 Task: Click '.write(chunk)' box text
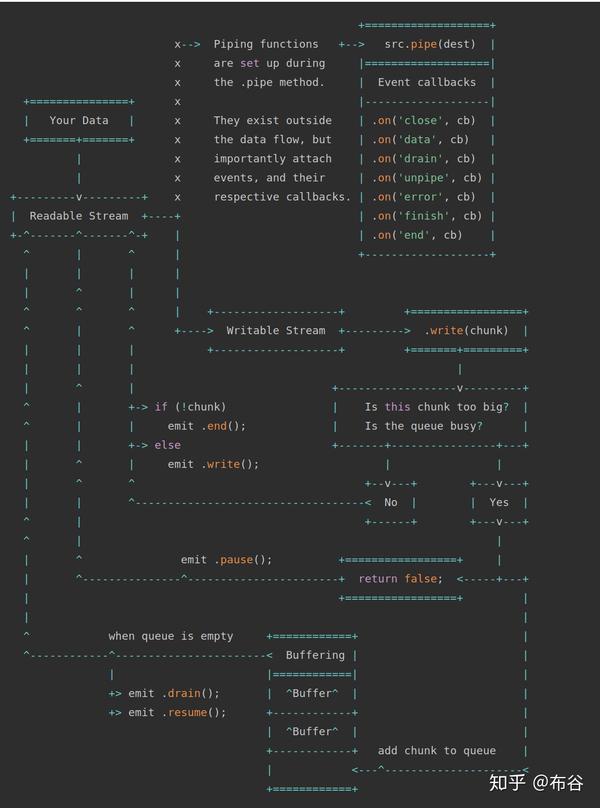(x=466, y=330)
